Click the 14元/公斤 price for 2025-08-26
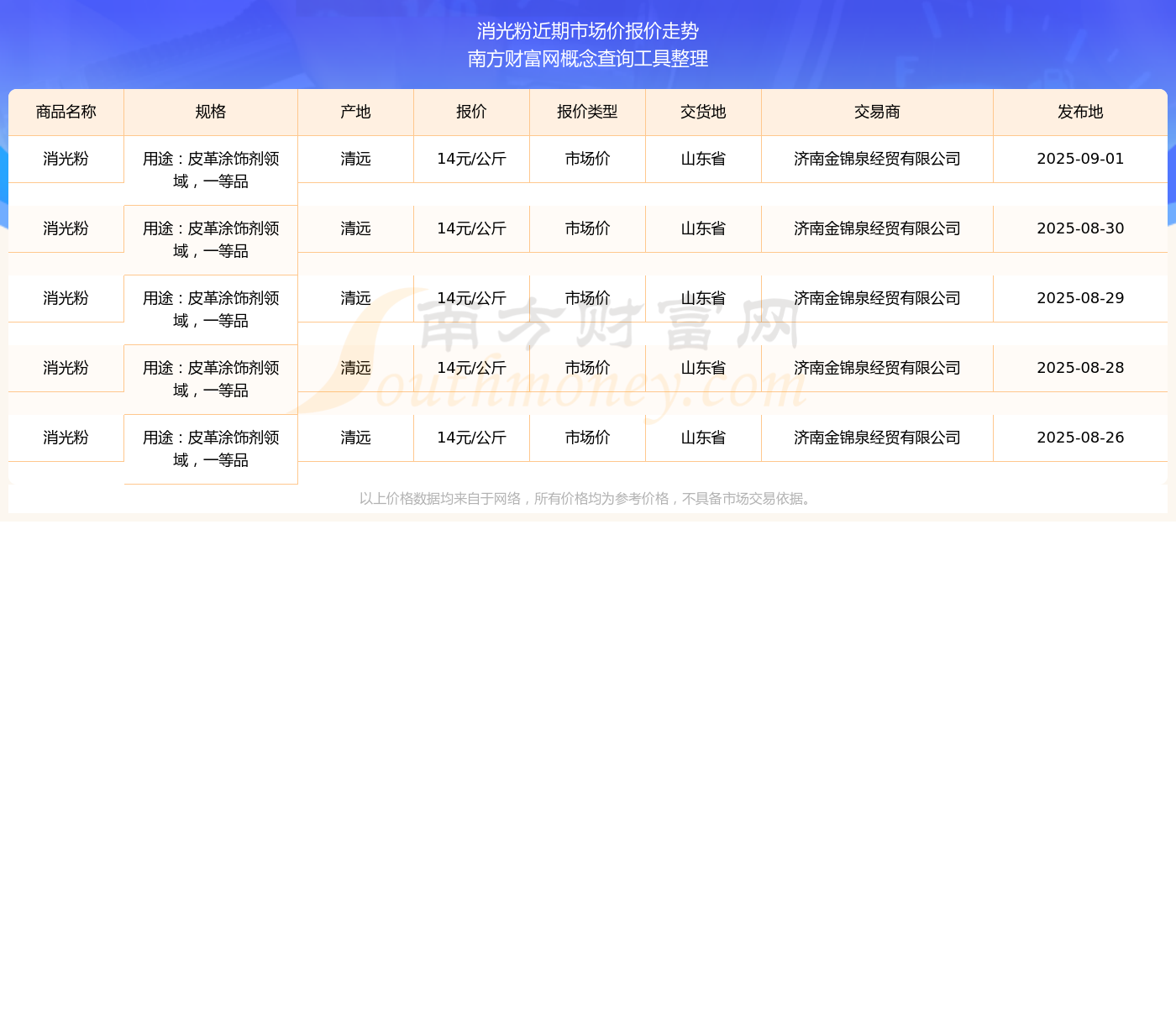 point(472,438)
